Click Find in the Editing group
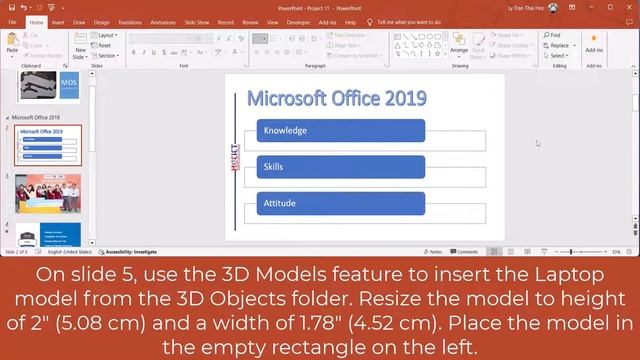Screen dimensions: 640x360 pos(552,35)
